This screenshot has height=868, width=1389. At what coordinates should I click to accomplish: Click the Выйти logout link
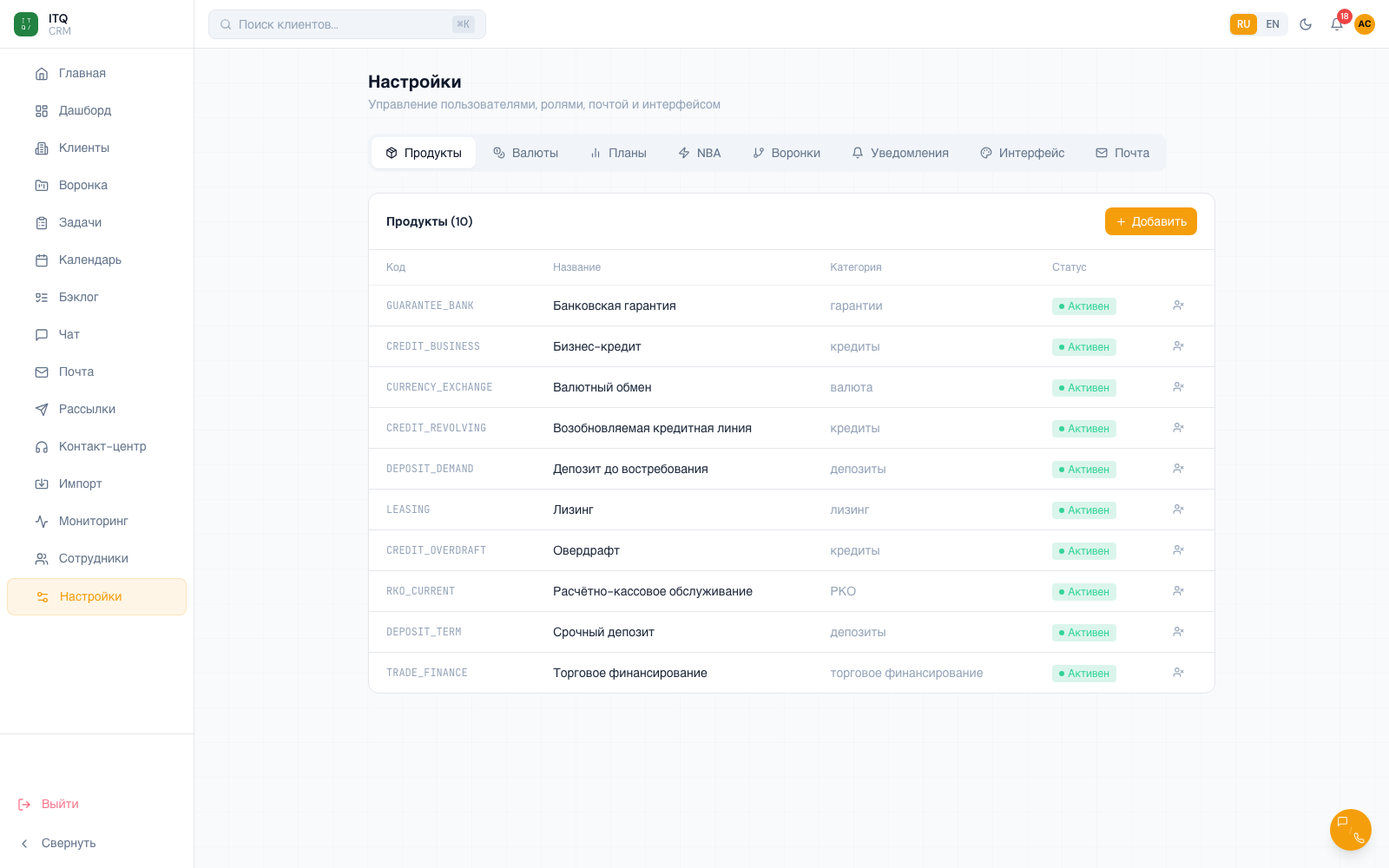[49, 804]
